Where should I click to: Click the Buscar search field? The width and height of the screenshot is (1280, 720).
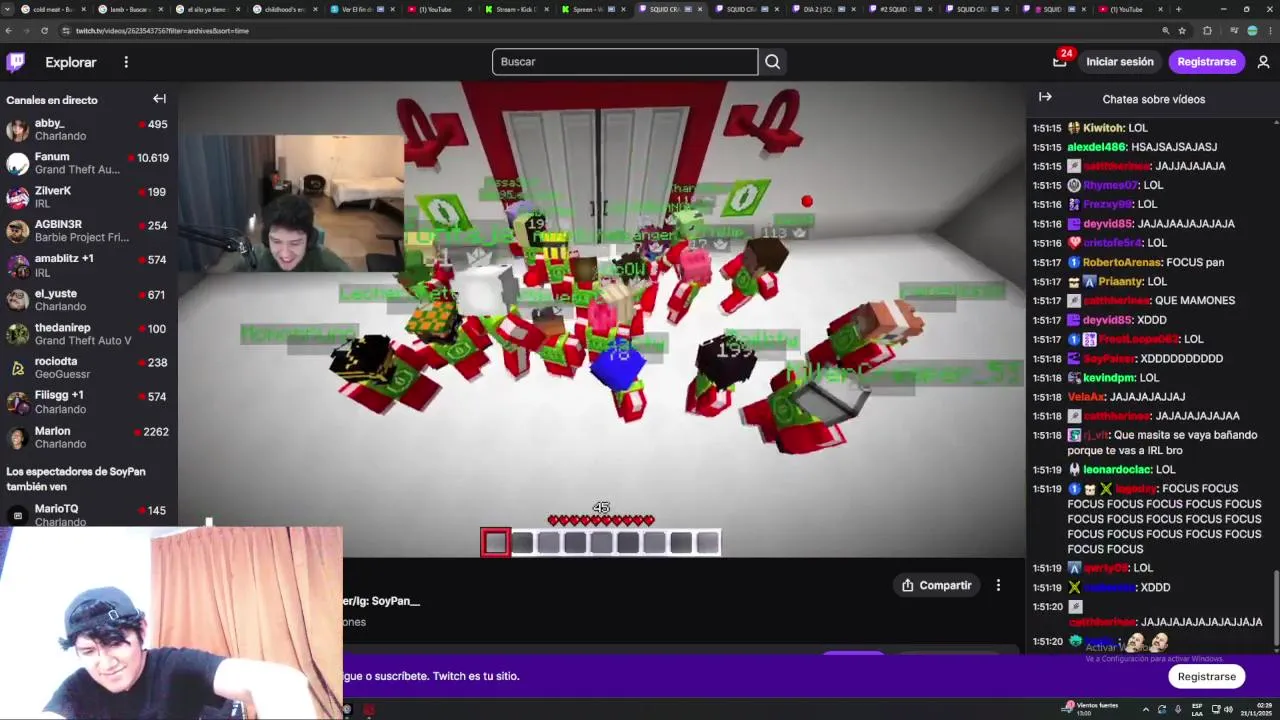pos(625,62)
